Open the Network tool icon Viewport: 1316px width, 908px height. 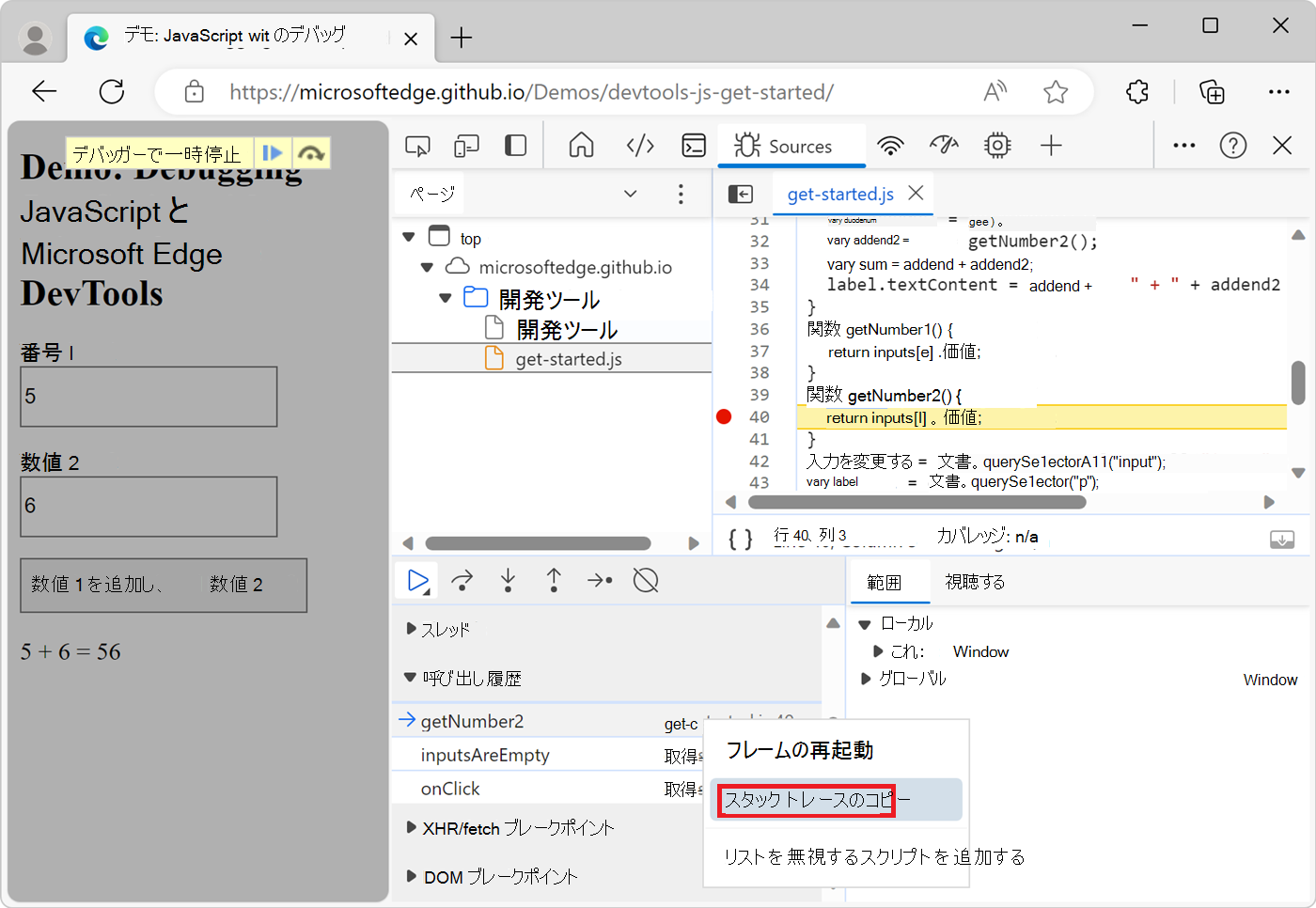tap(890, 146)
